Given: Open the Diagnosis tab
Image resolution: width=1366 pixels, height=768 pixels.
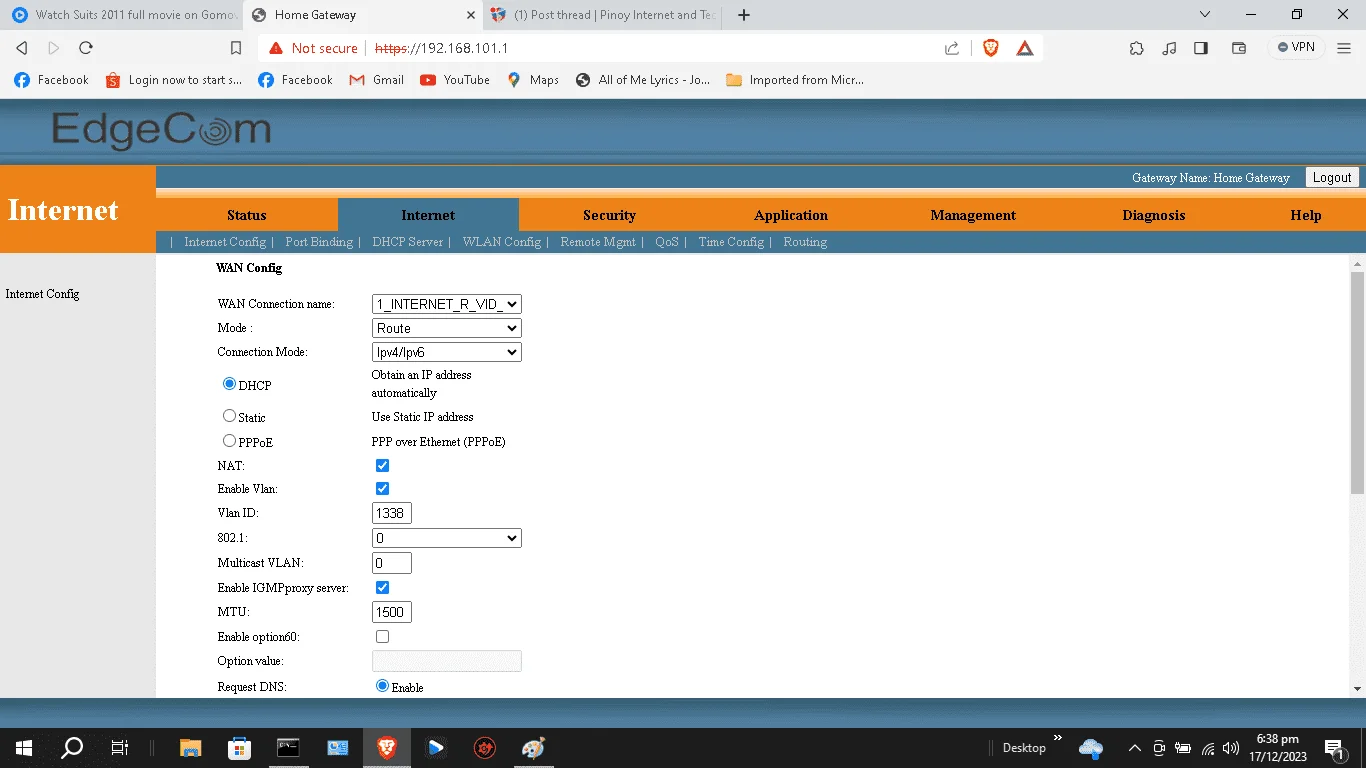Looking at the screenshot, I should (1154, 215).
